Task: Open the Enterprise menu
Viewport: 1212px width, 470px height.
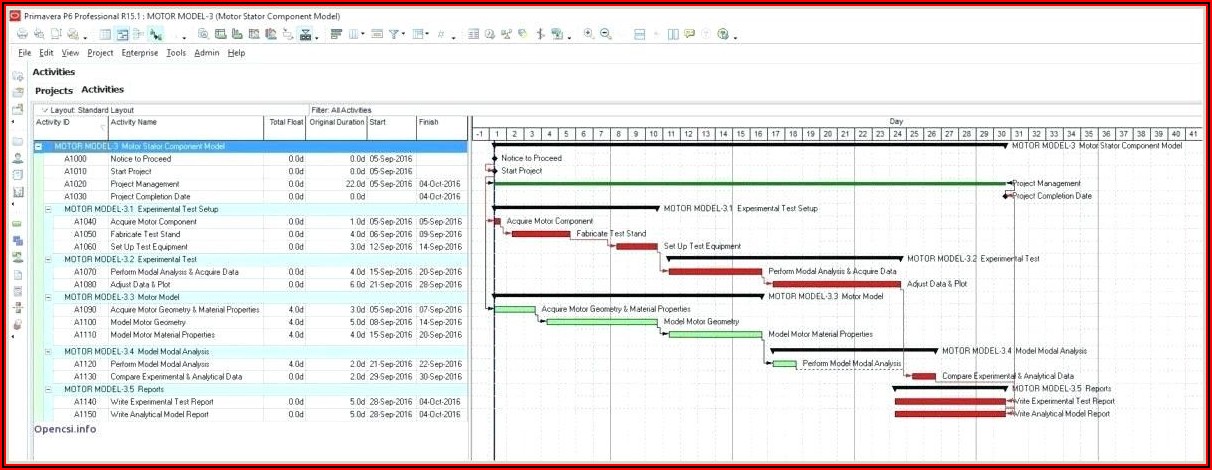Action: (x=140, y=53)
